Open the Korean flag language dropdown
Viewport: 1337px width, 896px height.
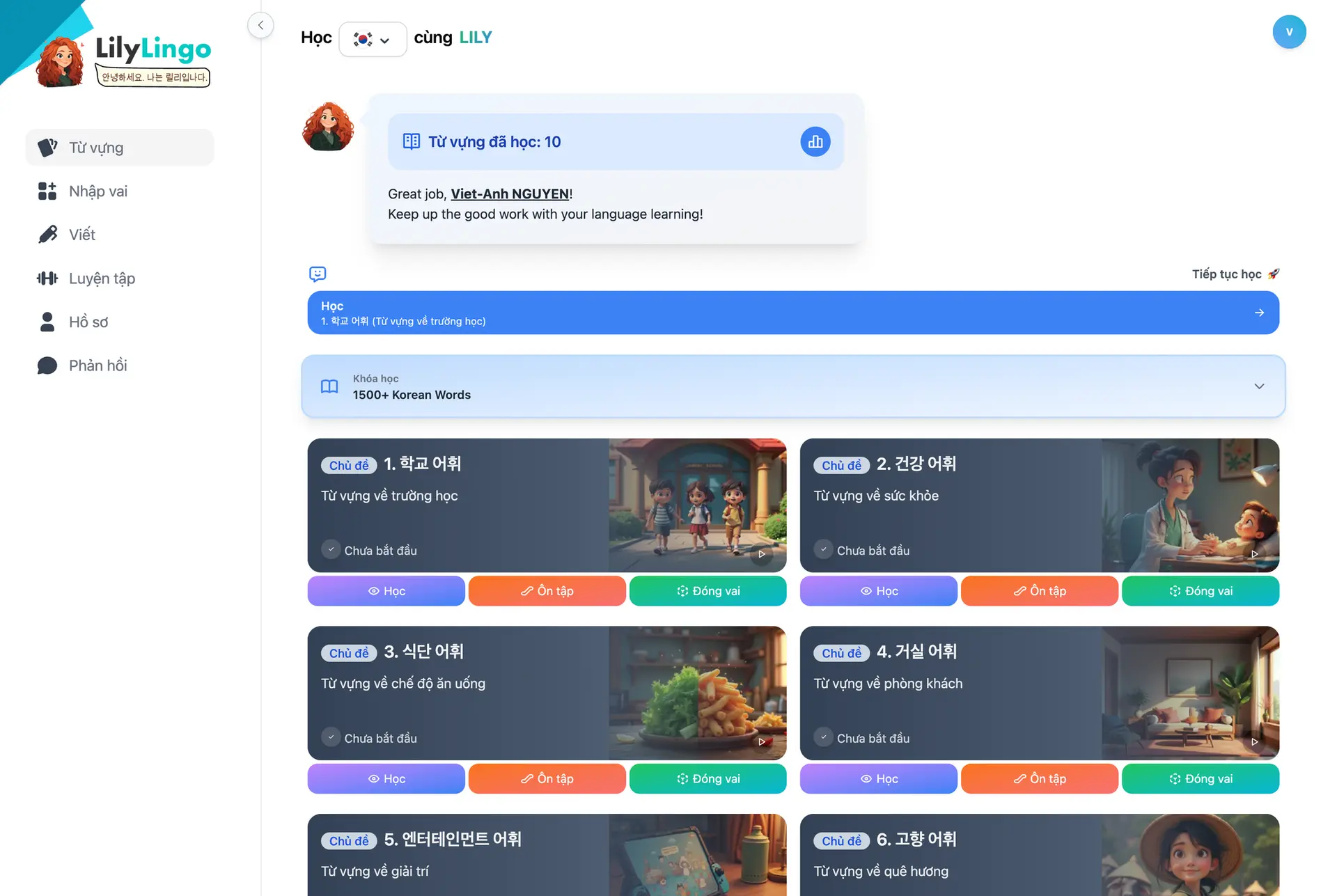pos(373,39)
